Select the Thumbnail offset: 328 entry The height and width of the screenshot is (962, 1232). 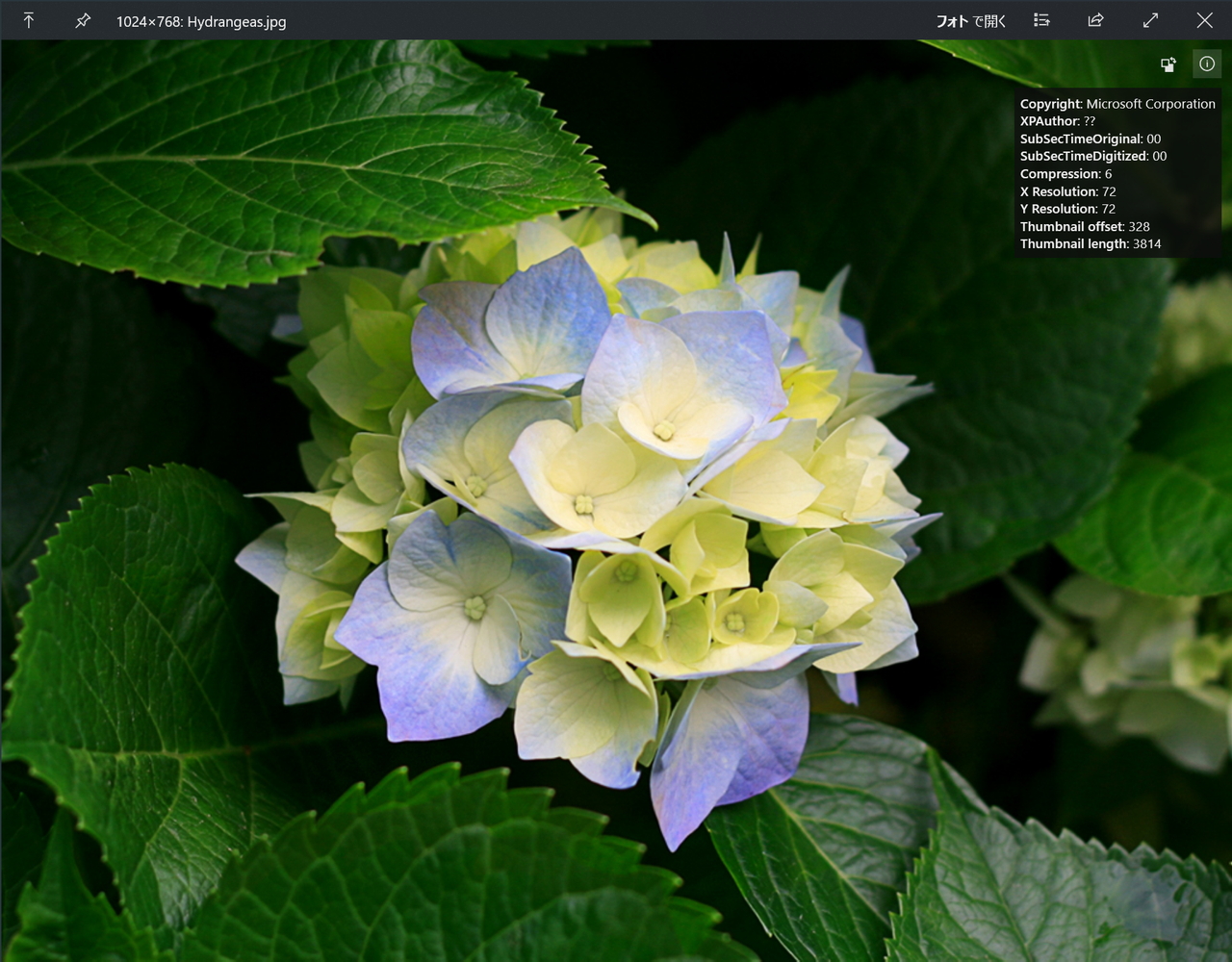click(1085, 227)
